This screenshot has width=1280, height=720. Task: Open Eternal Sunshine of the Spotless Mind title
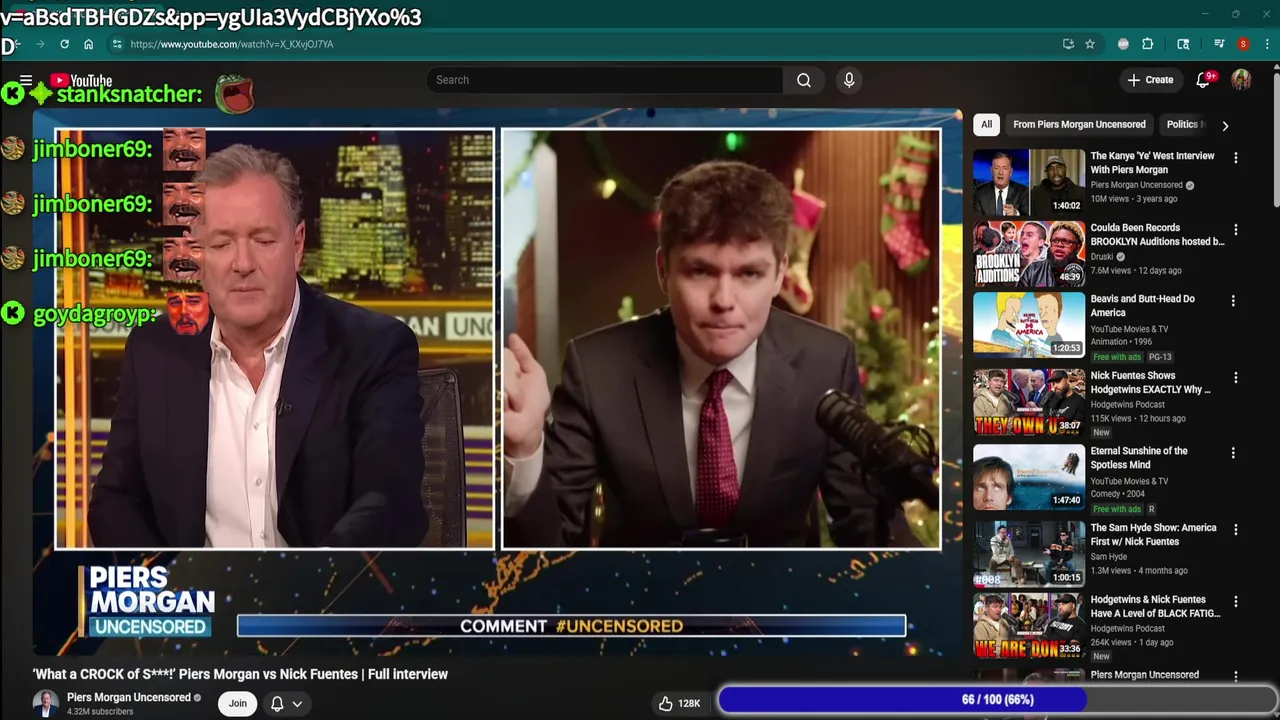click(x=1139, y=458)
